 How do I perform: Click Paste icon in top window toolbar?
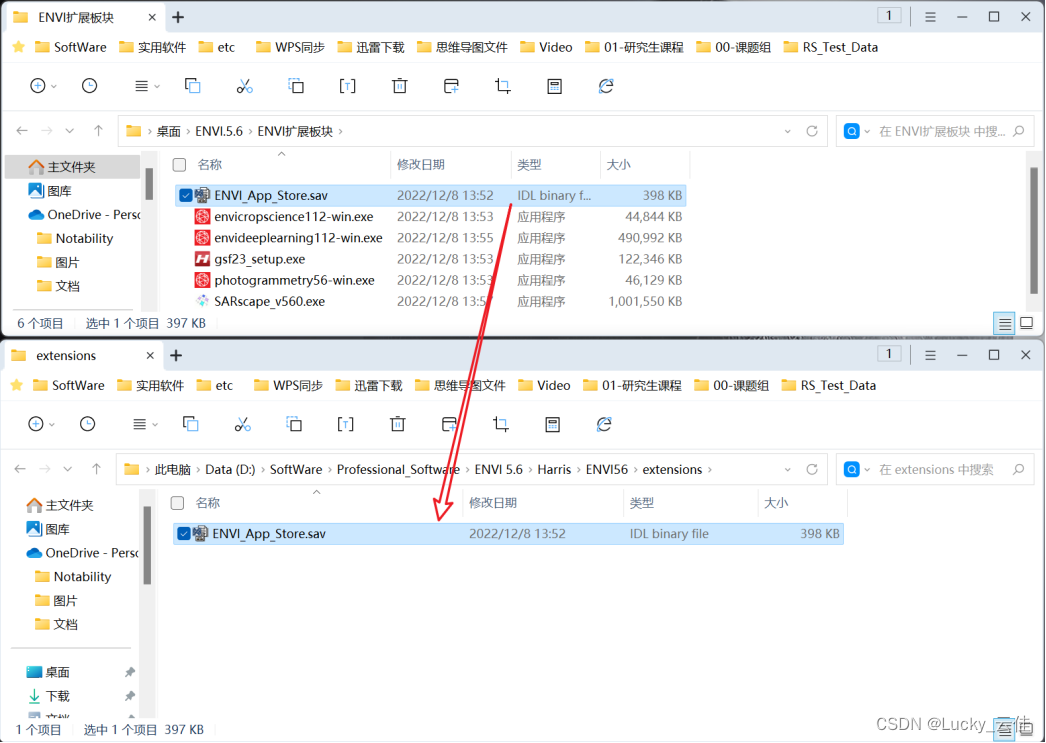click(296, 86)
